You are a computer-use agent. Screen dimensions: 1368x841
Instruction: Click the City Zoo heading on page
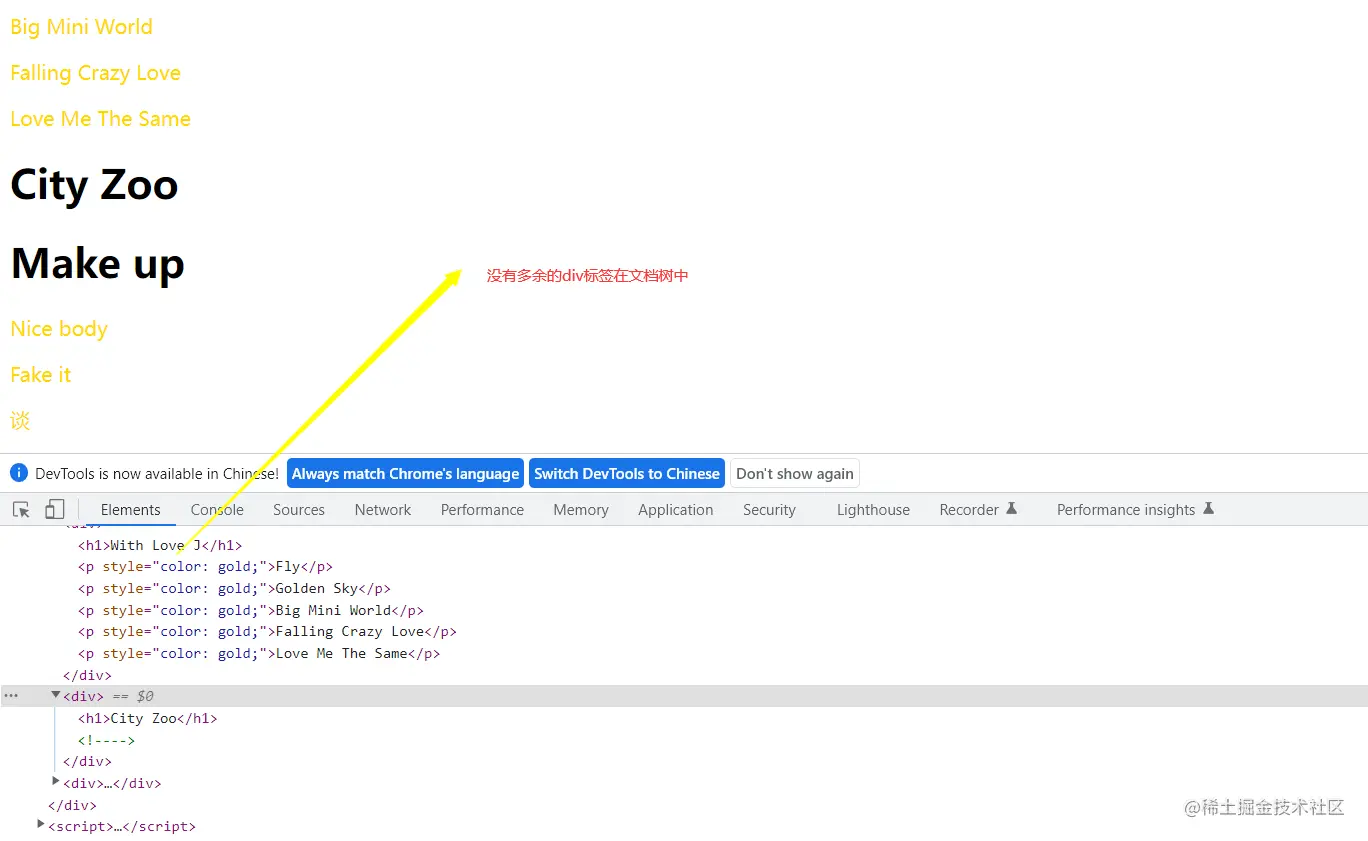(94, 185)
